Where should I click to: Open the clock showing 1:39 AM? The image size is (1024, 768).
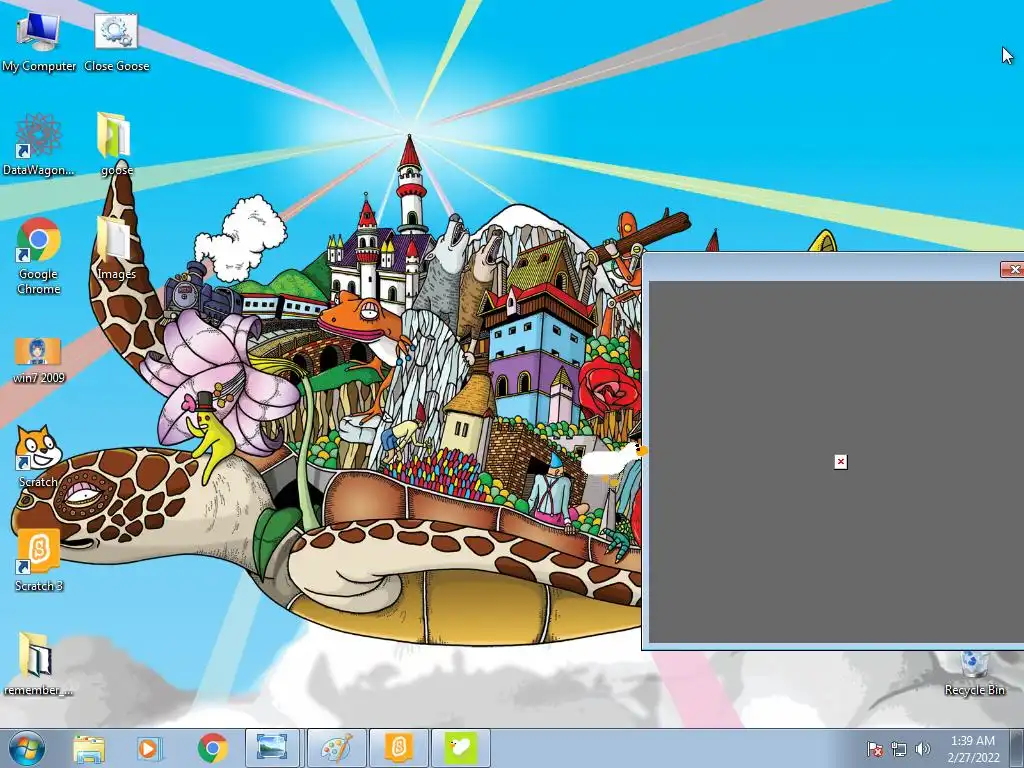[973, 749]
